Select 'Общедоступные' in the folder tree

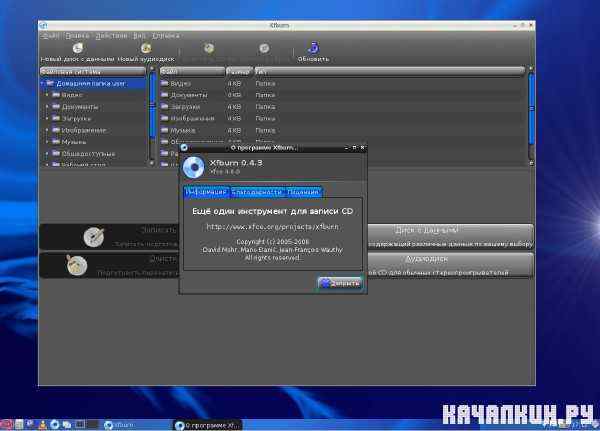click(88, 154)
